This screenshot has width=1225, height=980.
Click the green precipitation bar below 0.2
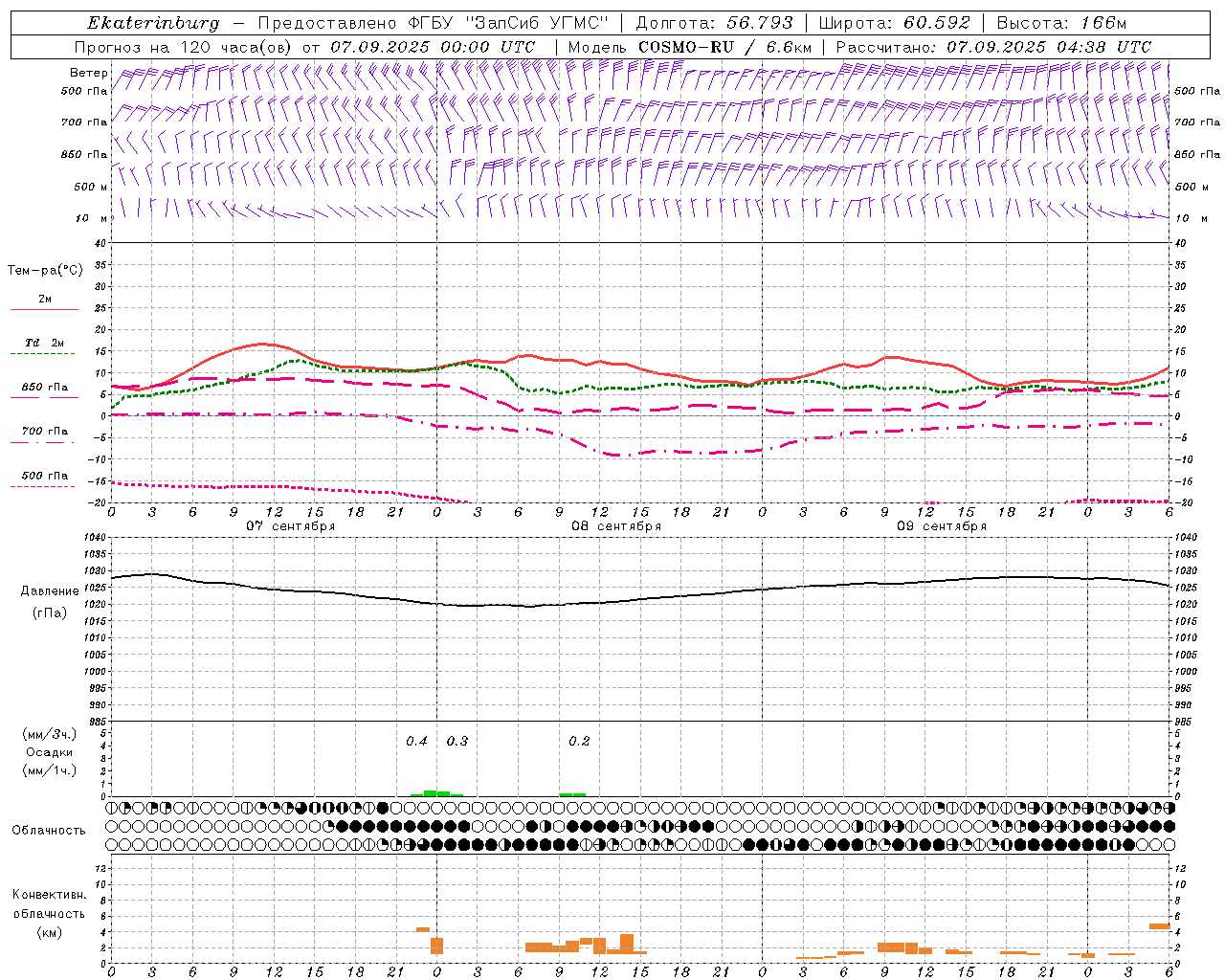572,794
